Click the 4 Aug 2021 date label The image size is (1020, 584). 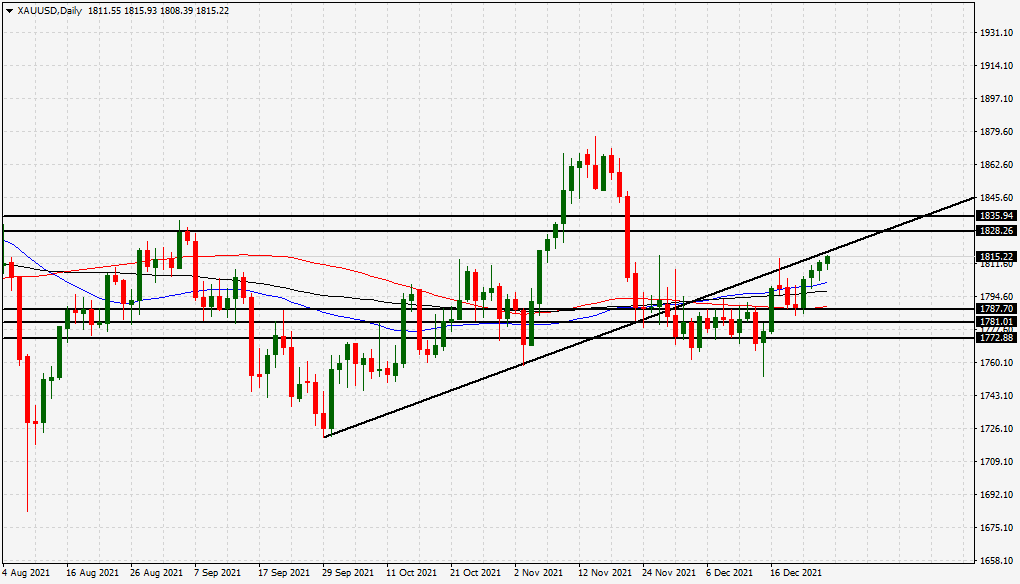point(26,573)
